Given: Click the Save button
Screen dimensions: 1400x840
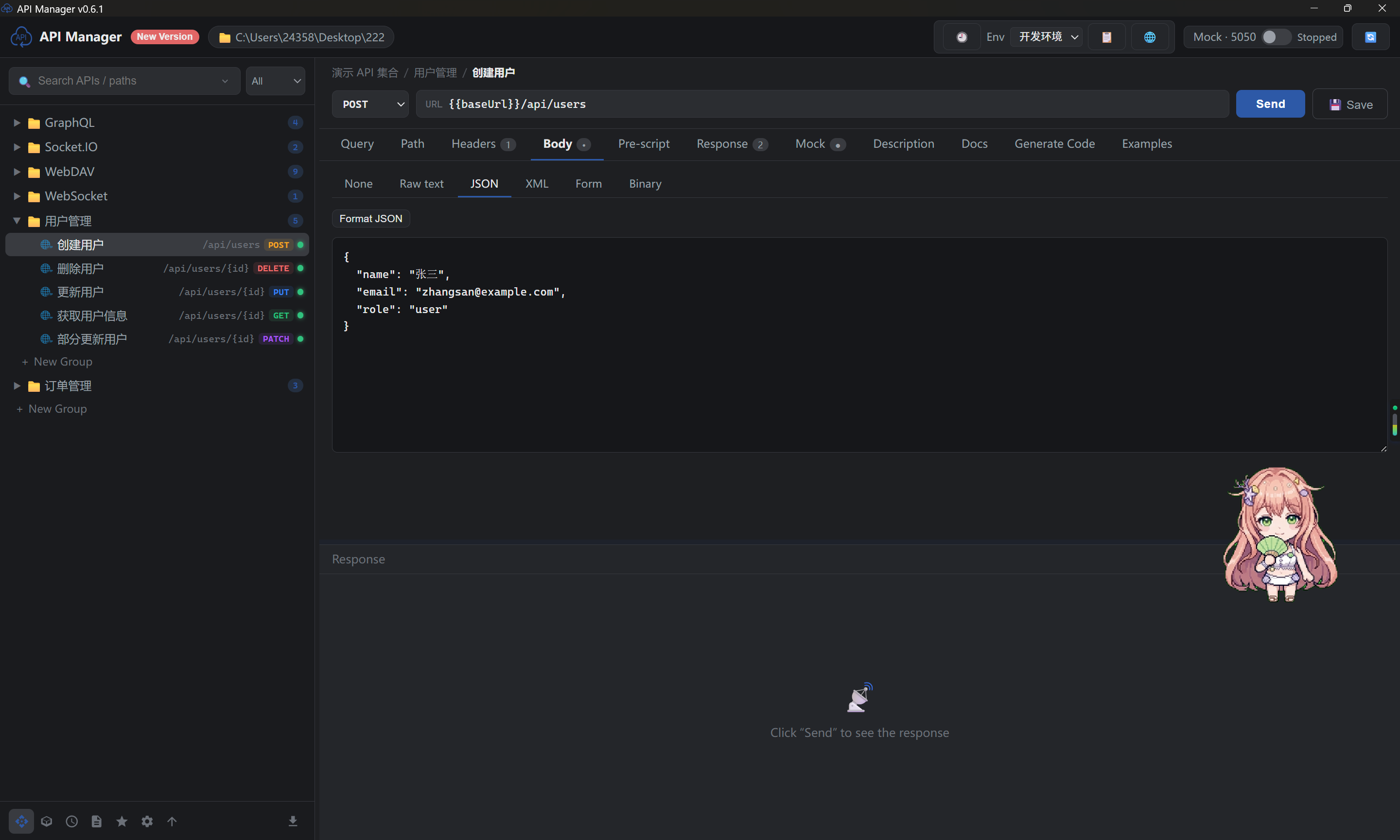Looking at the screenshot, I should point(1349,104).
